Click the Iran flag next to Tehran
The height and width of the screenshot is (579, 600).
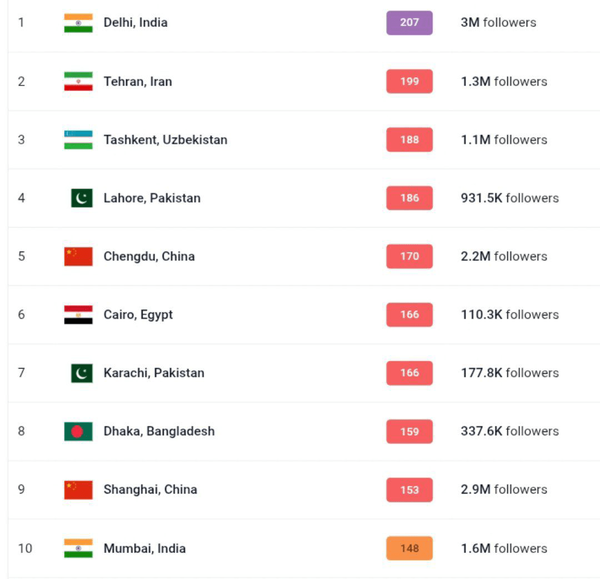point(78,81)
